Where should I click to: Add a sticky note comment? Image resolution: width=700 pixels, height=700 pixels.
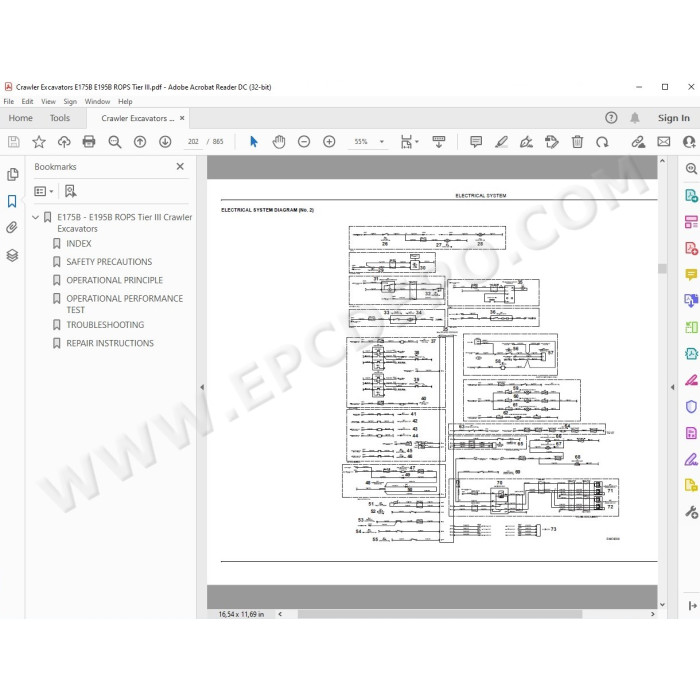point(476,142)
